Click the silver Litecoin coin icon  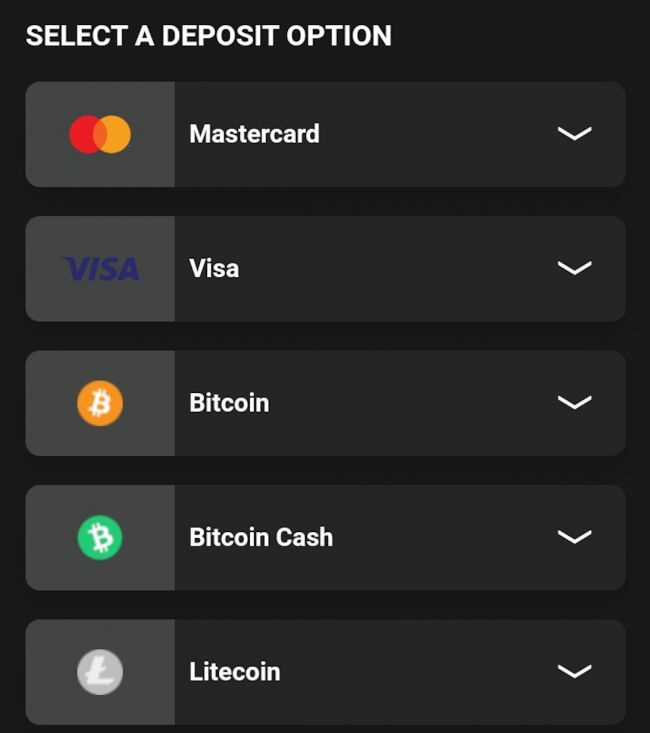coord(100,672)
